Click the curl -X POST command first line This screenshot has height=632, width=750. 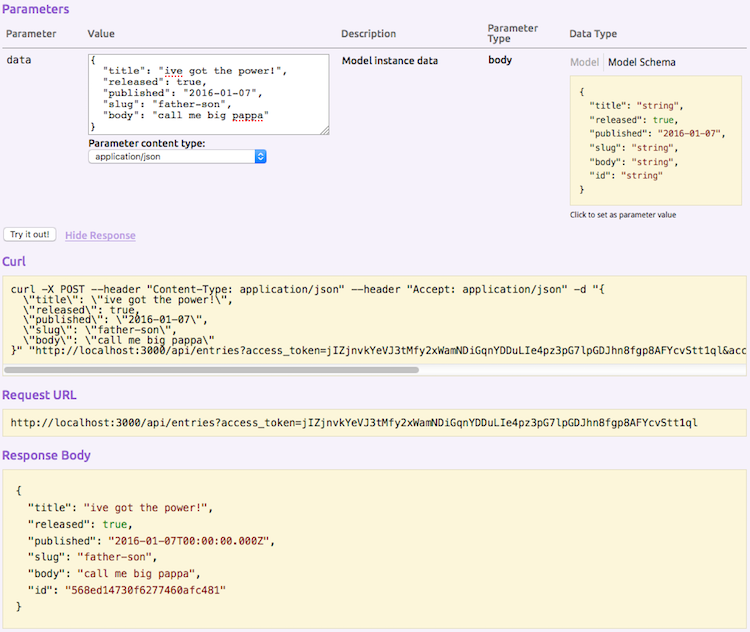point(308,289)
